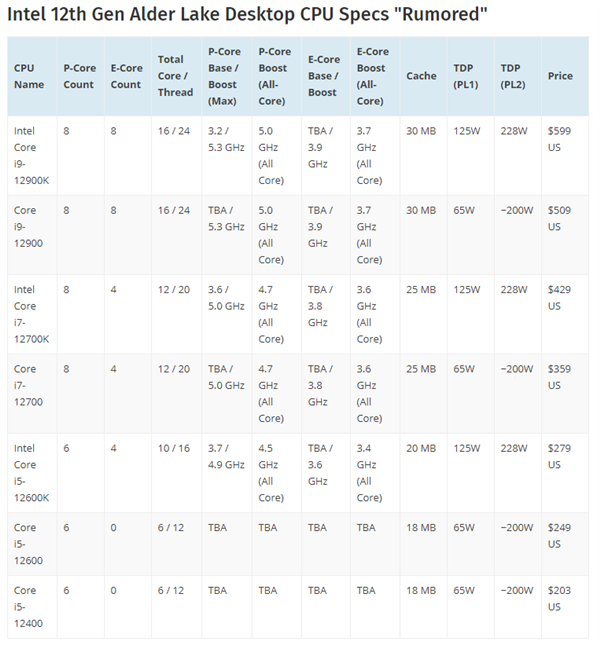Select the P-Core Count column header

tap(79, 76)
